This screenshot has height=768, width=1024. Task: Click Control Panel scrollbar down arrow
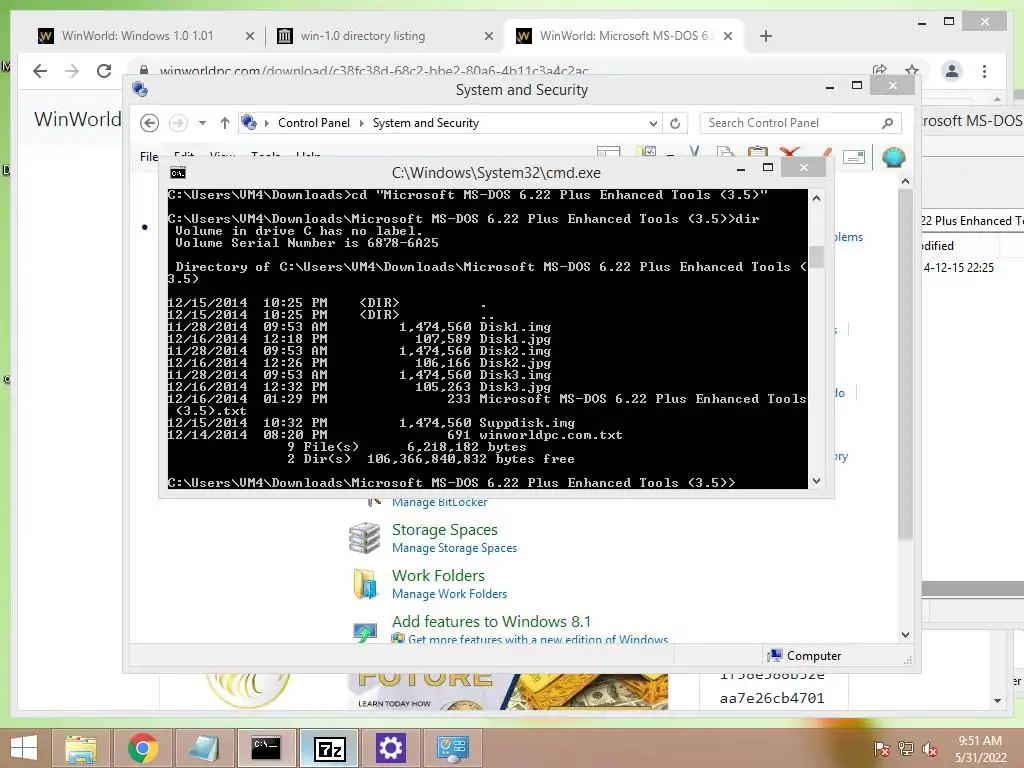905,635
